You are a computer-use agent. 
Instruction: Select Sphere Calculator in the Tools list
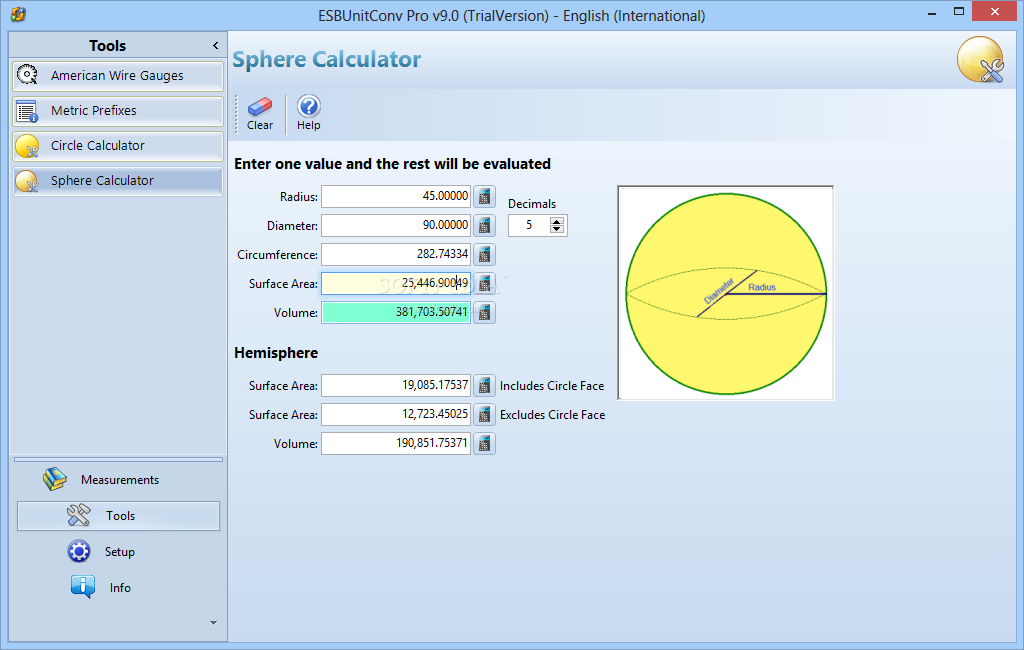point(118,182)
